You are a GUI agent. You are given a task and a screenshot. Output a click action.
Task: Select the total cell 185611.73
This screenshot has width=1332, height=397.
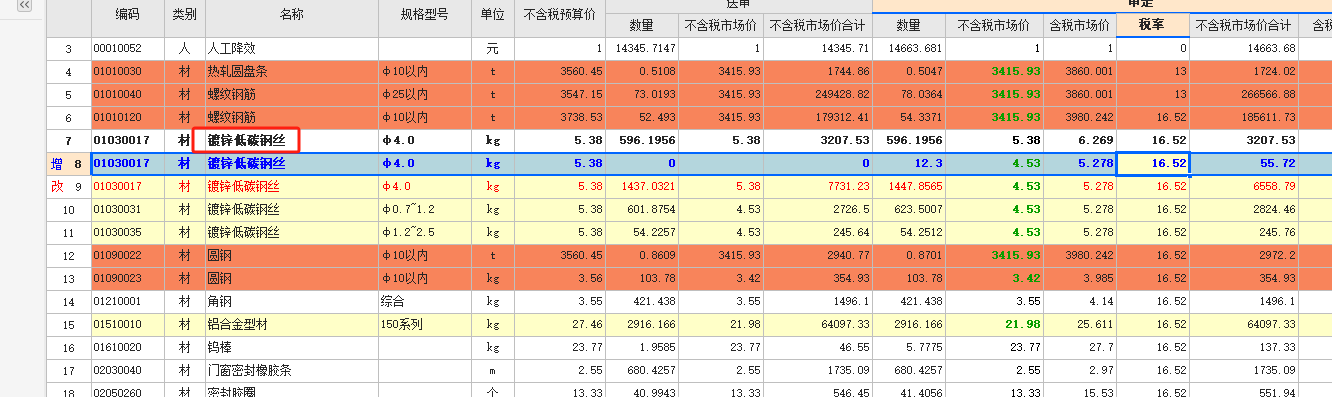pos(1244,117)
